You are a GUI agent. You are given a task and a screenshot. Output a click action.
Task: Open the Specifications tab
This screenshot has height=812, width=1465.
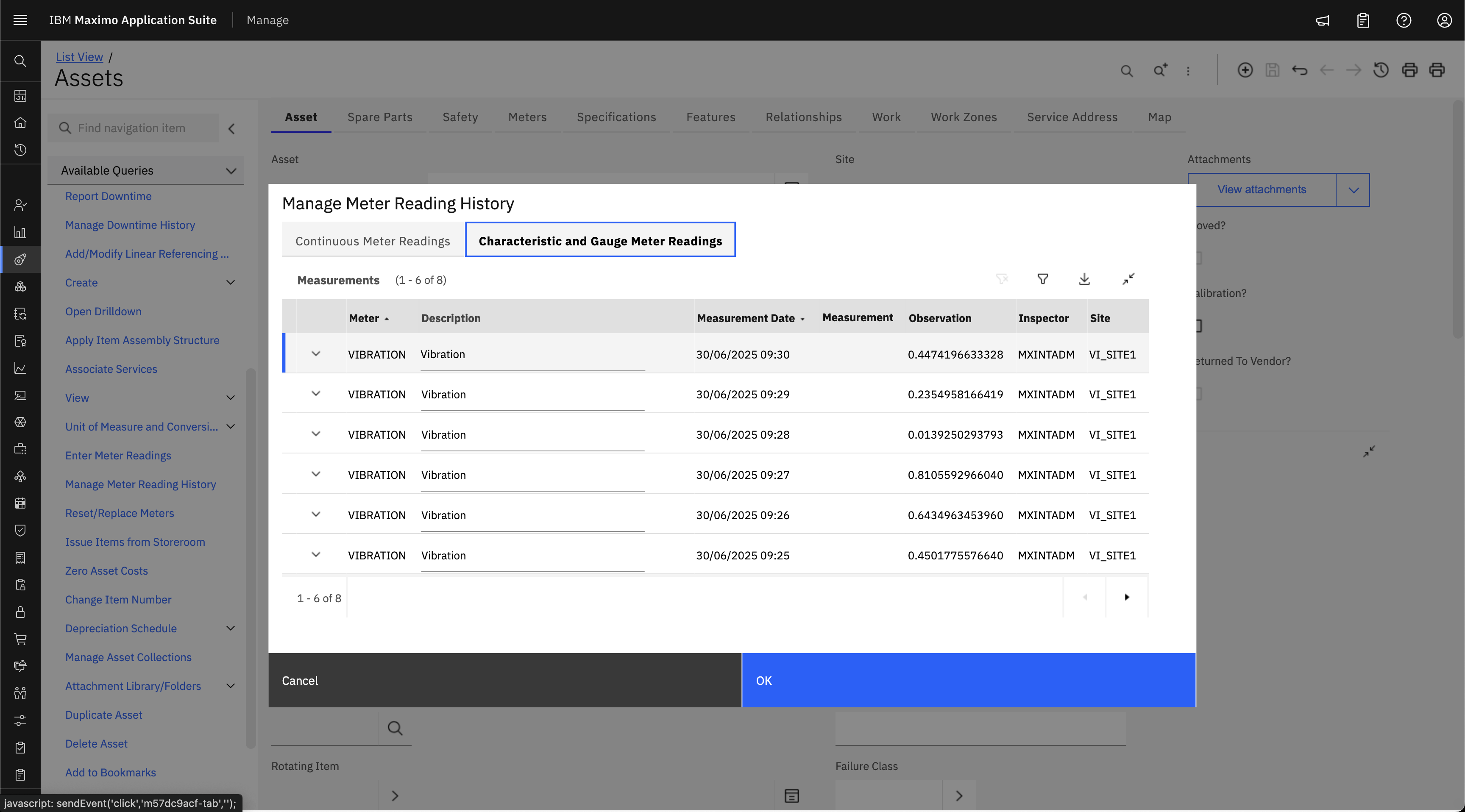pyautogui.click(x=616, y=117)
